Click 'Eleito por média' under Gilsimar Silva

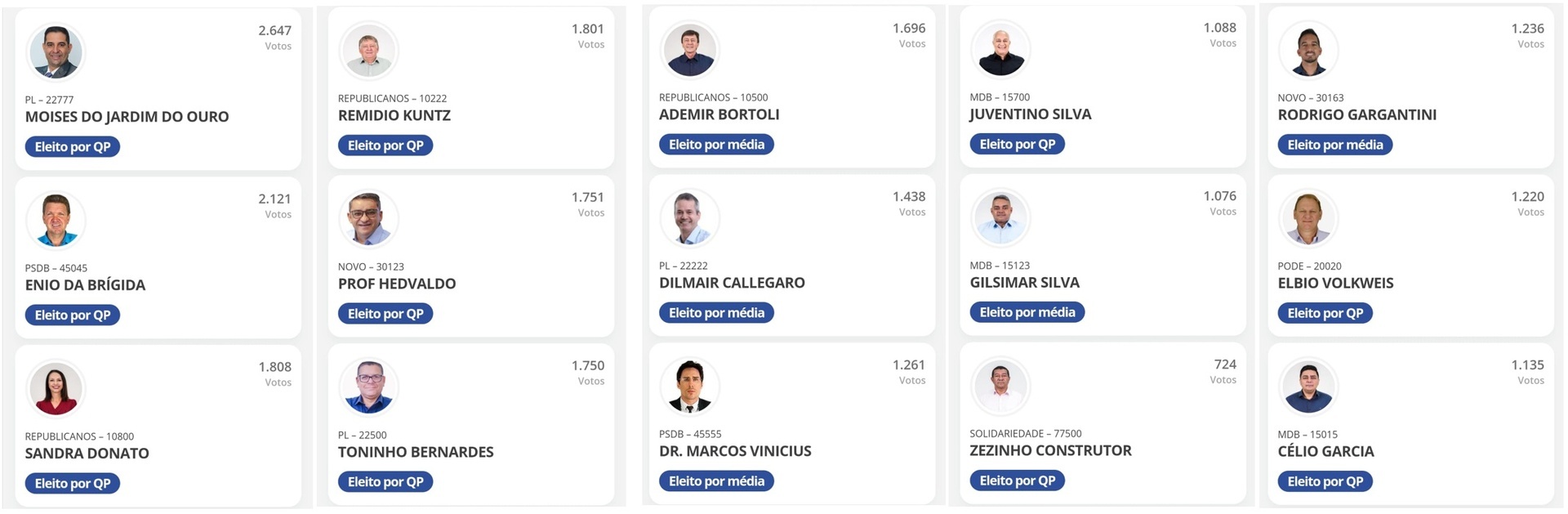point(1027,312)
